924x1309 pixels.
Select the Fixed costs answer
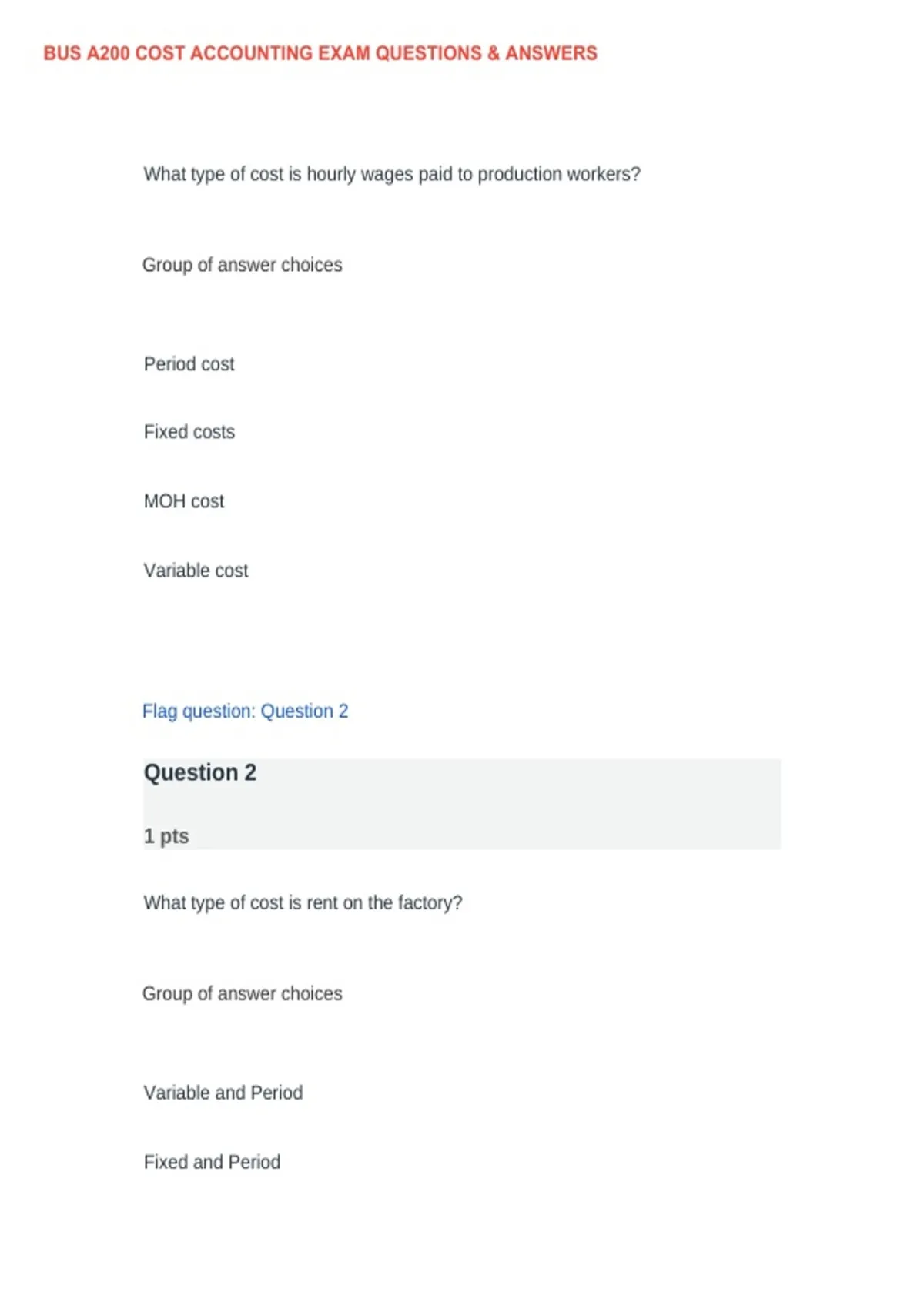[189, 432]
